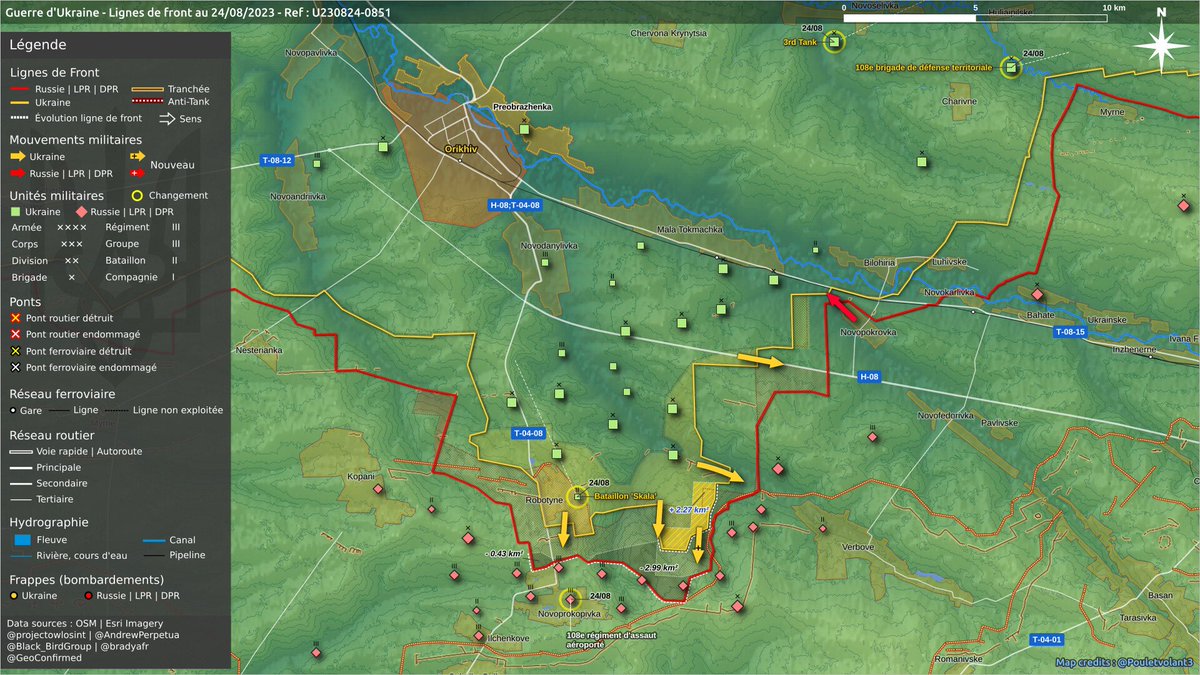Click the 108e brigade de défense territoriale marker
The image size is (1200, 675).
click(x=1012, y=67)
